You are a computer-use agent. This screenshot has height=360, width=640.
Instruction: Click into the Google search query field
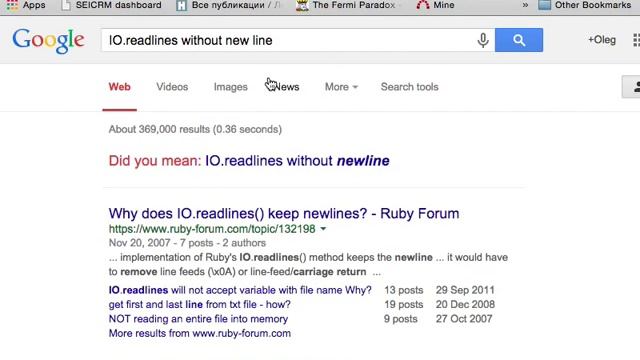(286, 40)
